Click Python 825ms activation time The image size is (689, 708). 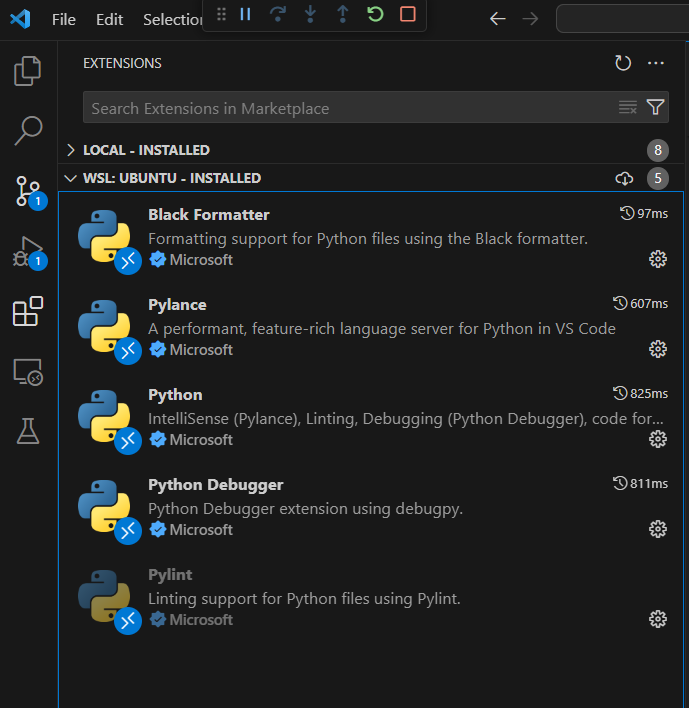pos(640,393)
